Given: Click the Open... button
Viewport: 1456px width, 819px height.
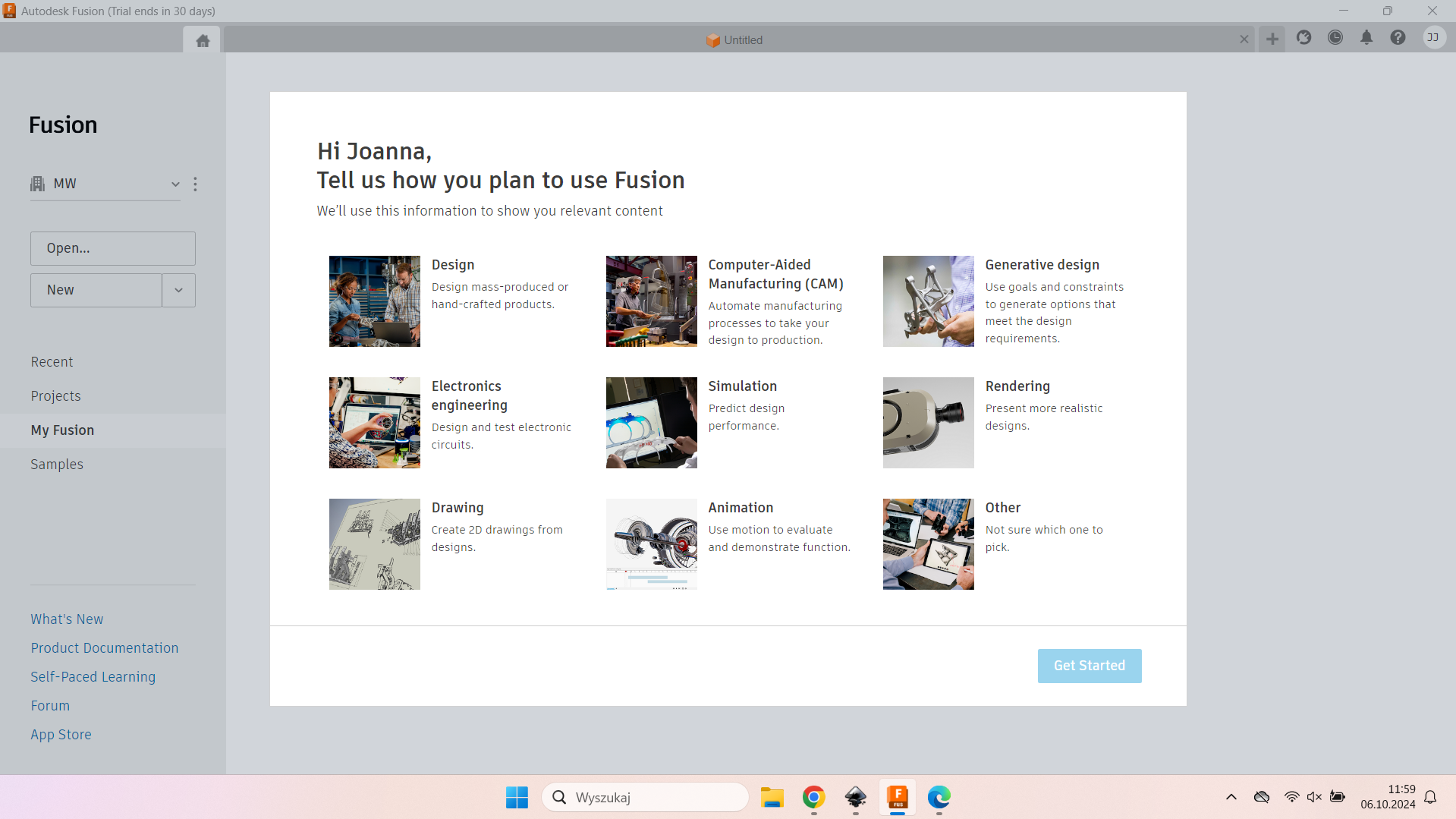Looking at the screenshot, I should click(113, 248).
